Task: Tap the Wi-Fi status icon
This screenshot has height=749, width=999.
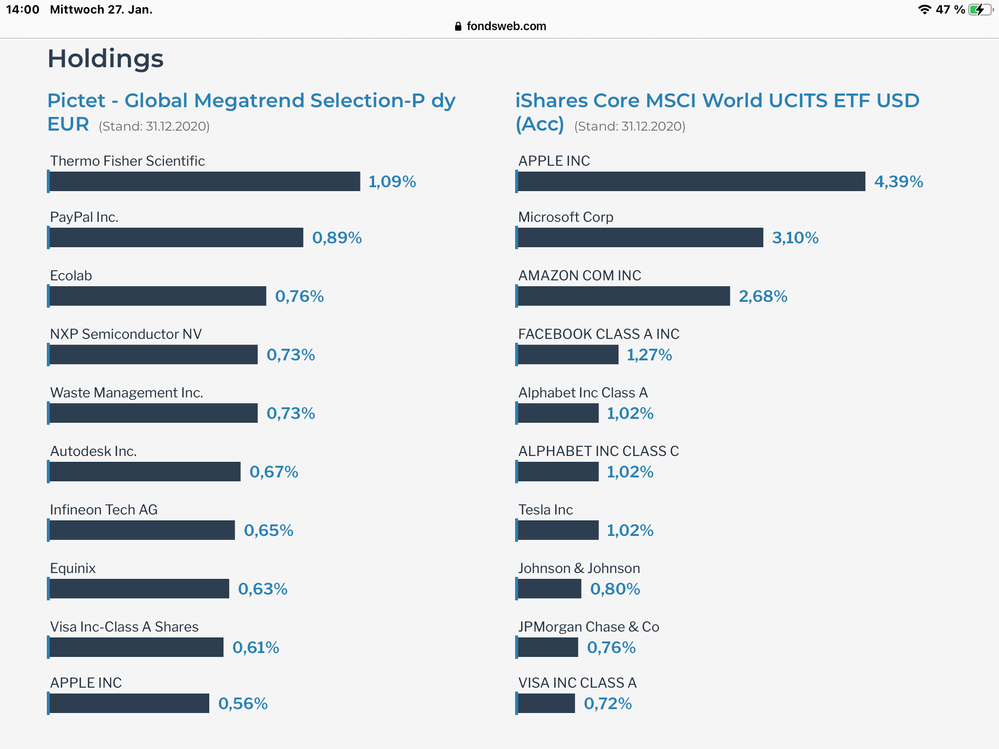Action: pos(923,9)
